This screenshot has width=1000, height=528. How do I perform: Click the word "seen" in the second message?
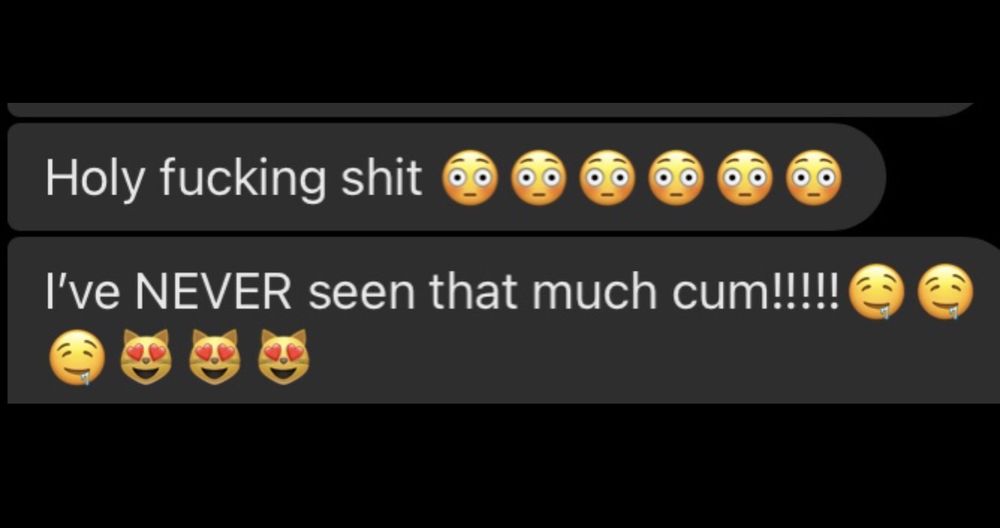tap(363, 293)
